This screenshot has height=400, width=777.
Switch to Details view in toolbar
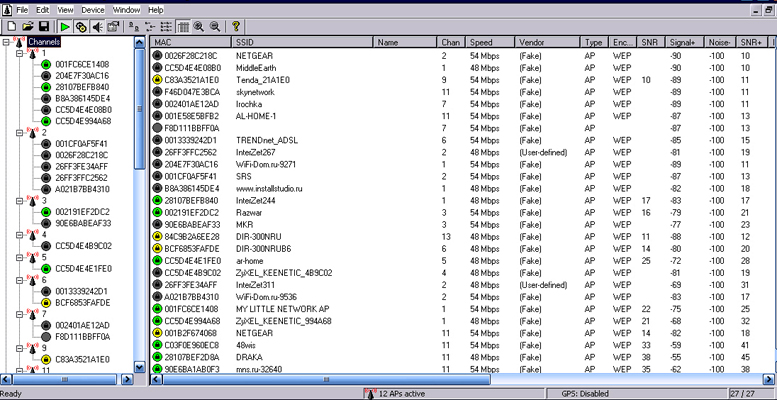pos(182,26)
